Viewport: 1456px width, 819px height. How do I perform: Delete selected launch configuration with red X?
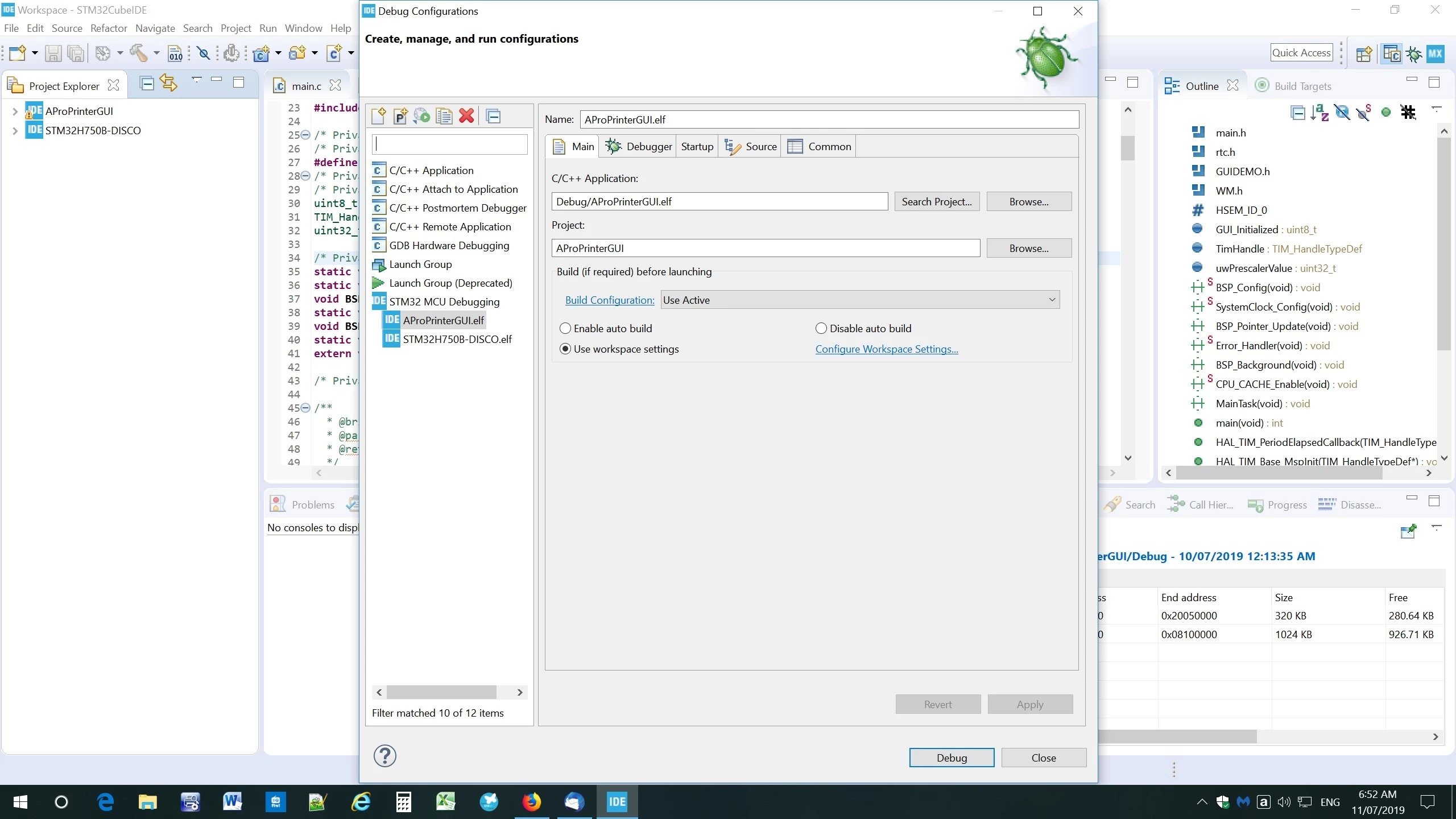point(466,116)
